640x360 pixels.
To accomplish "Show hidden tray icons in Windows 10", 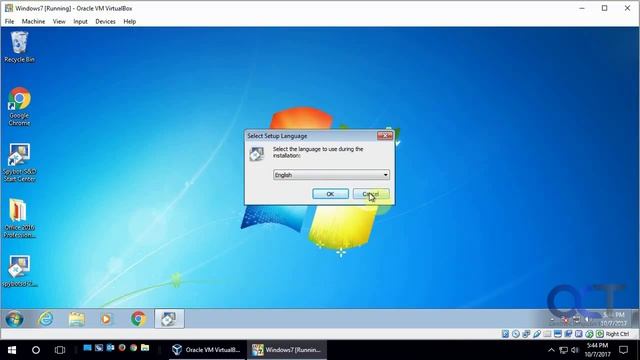I will click(551, 350).
